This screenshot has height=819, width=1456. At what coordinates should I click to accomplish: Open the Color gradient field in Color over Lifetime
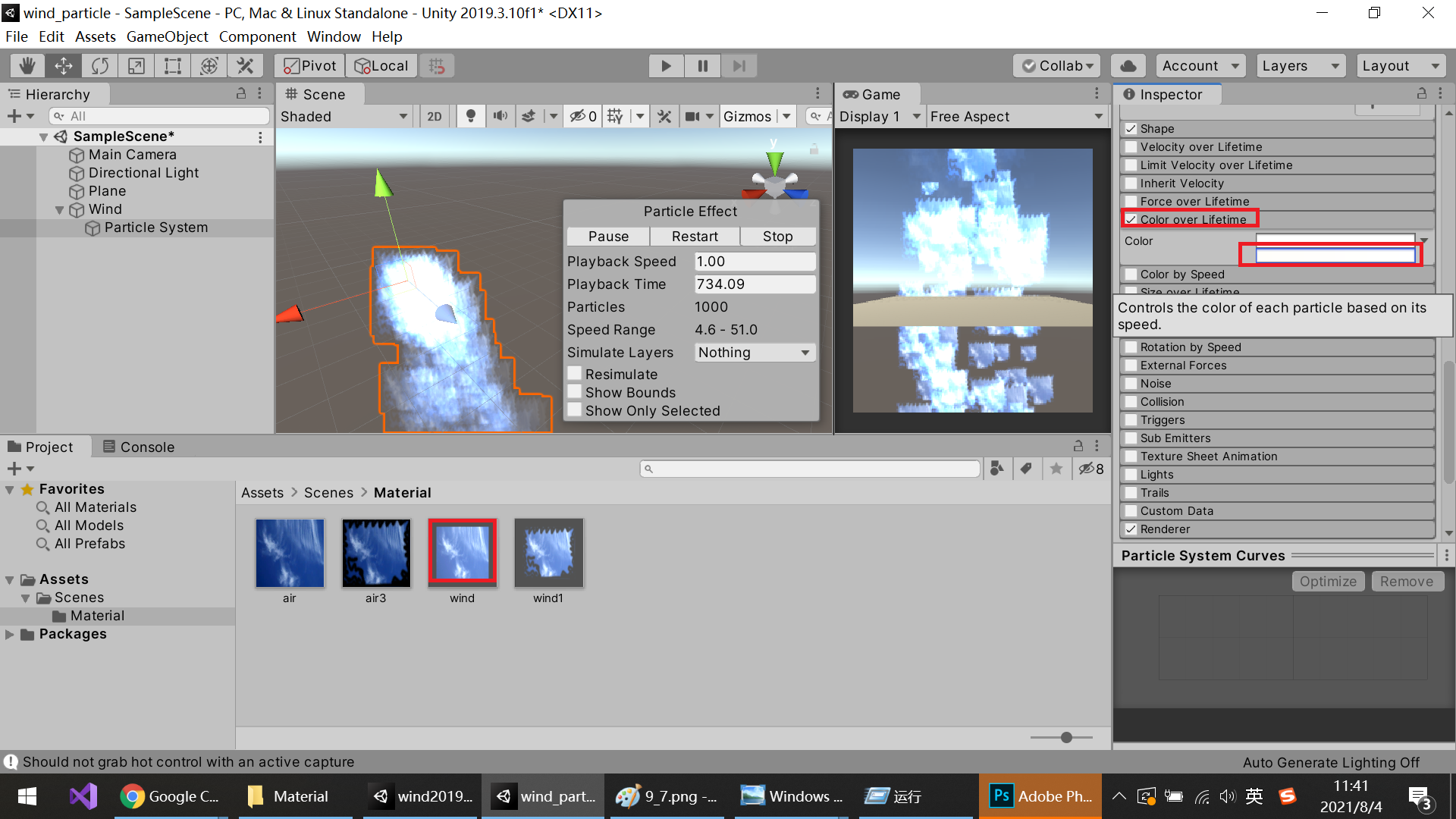click(x=1335, y=237)
